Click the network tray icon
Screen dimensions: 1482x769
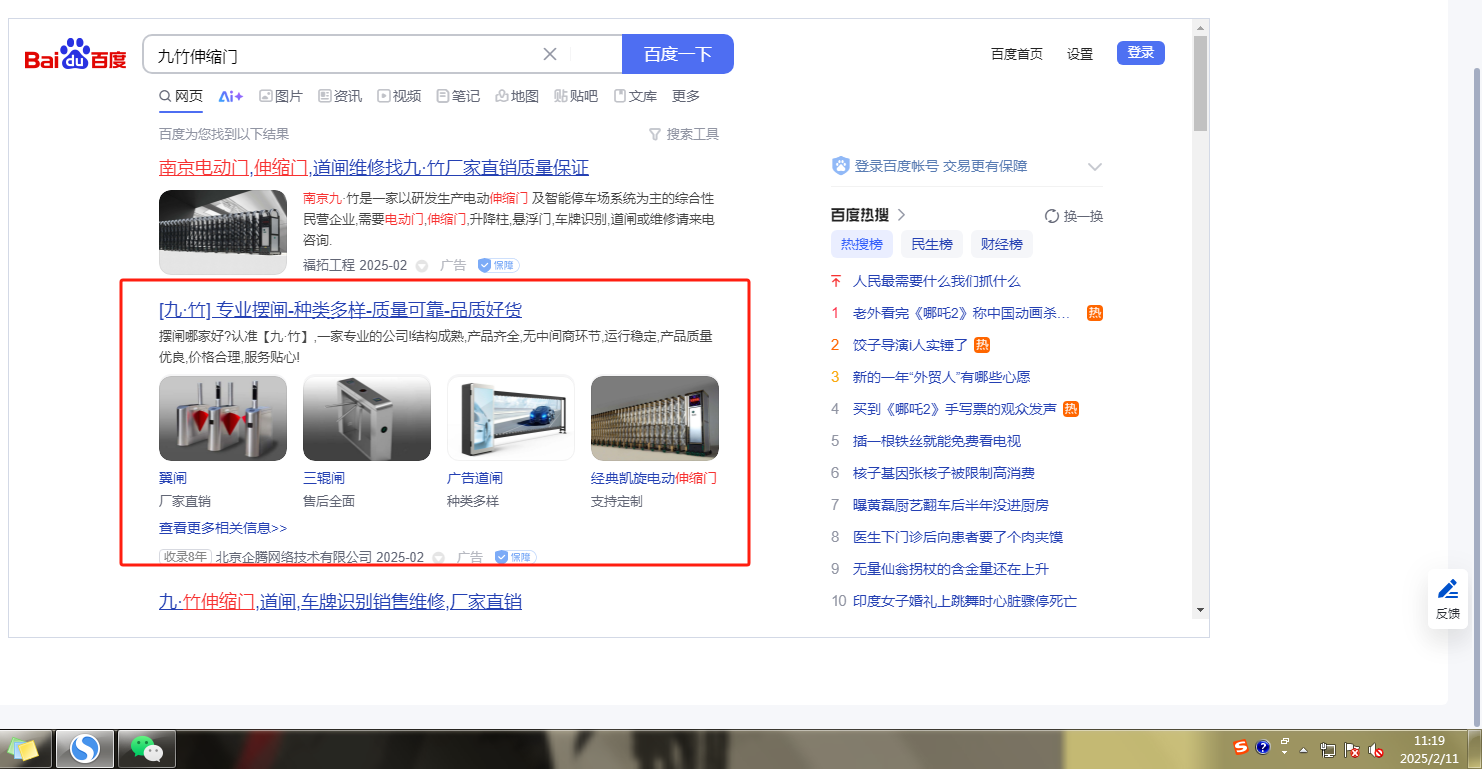(x=1328, y=749)
